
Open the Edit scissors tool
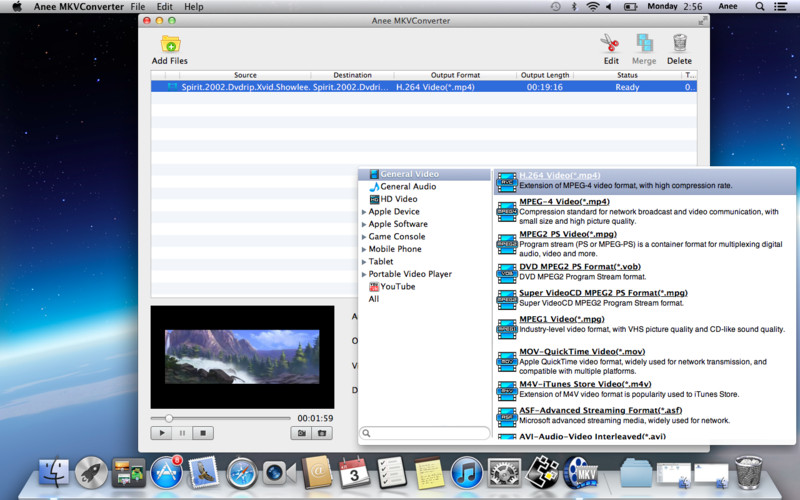pos(610,43)
